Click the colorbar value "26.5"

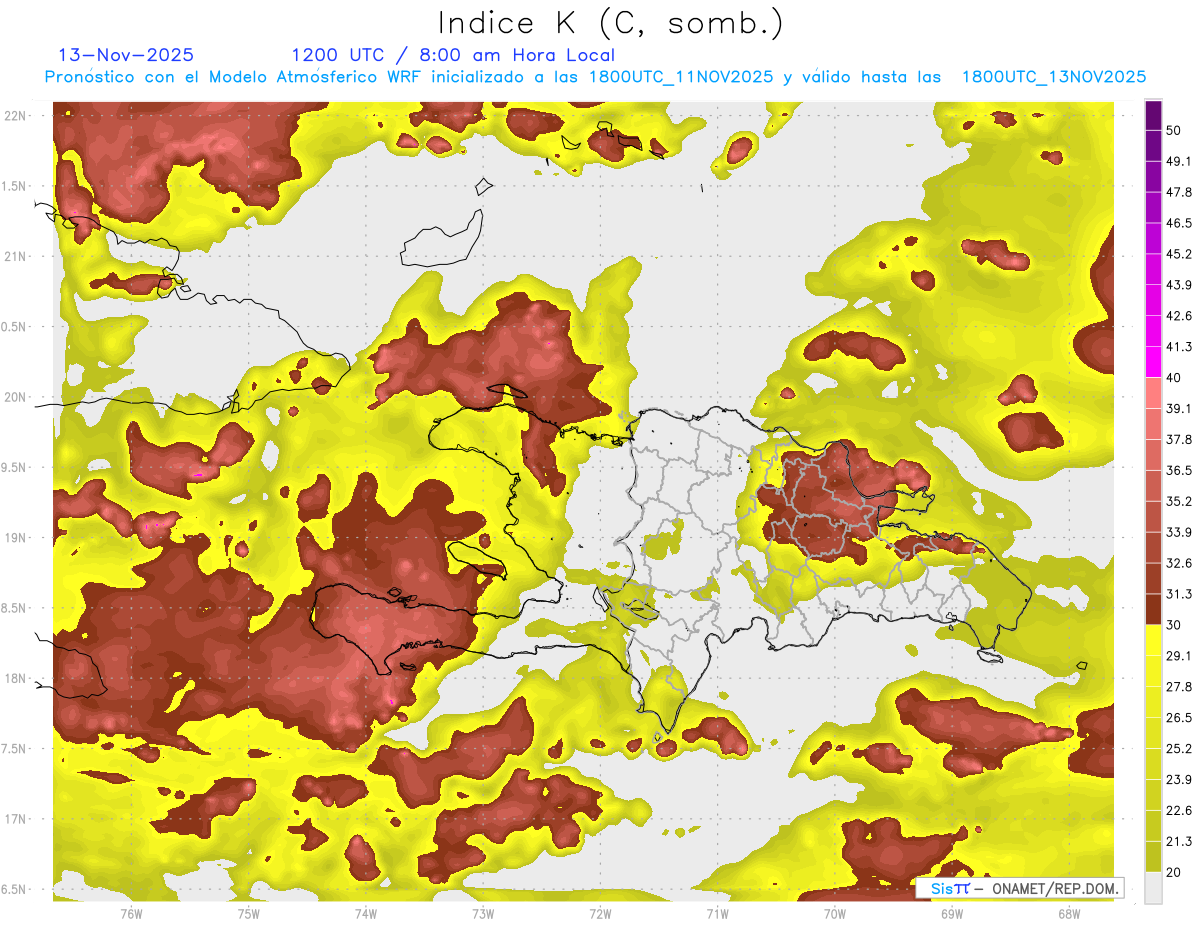[x=1179, y=718]
